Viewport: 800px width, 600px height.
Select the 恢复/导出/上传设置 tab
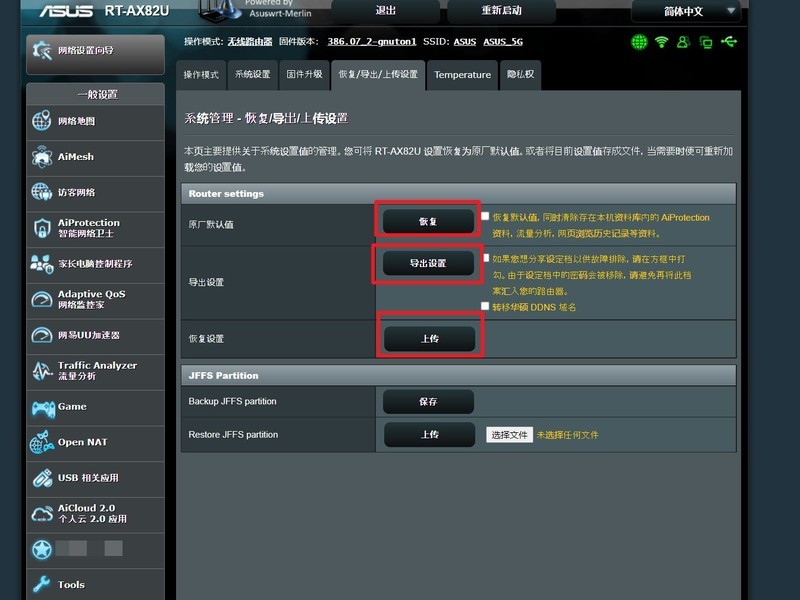click(378, 75)
